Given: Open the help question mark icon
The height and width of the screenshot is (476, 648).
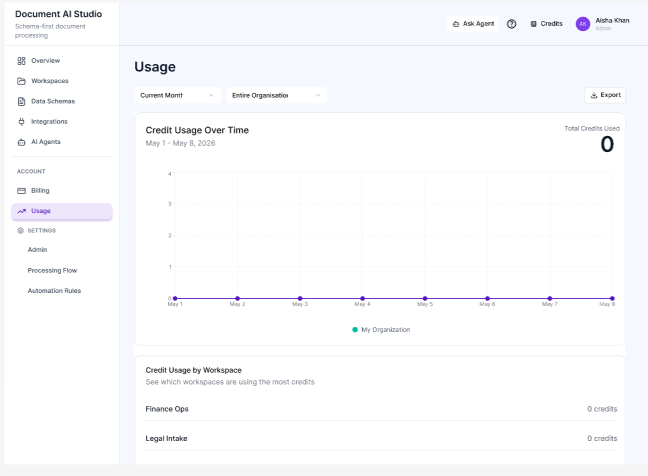Looking at the screenshot, I should tap(512, 24).
